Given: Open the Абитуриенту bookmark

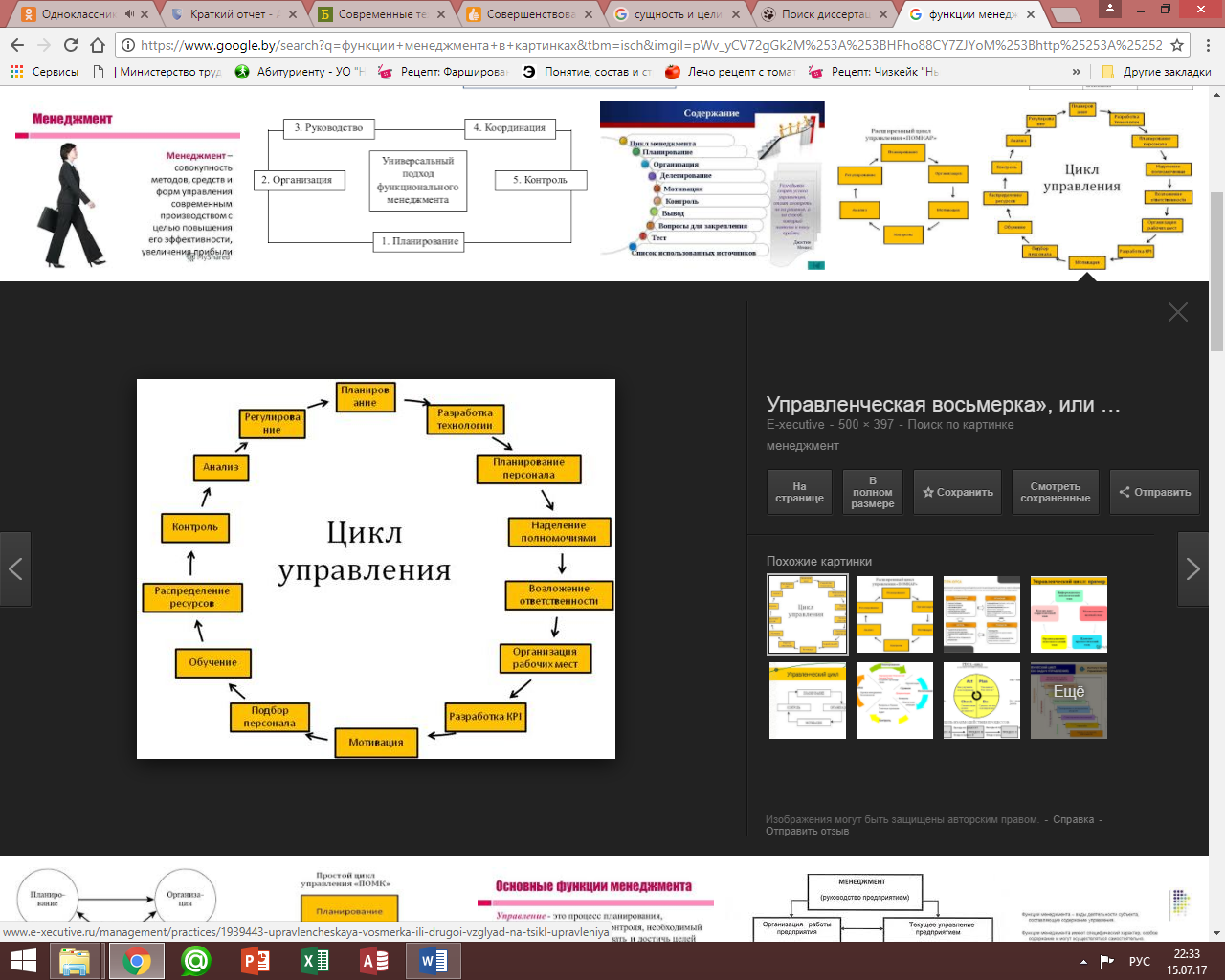Looking at the screenshot, I should tap(300, 72).
